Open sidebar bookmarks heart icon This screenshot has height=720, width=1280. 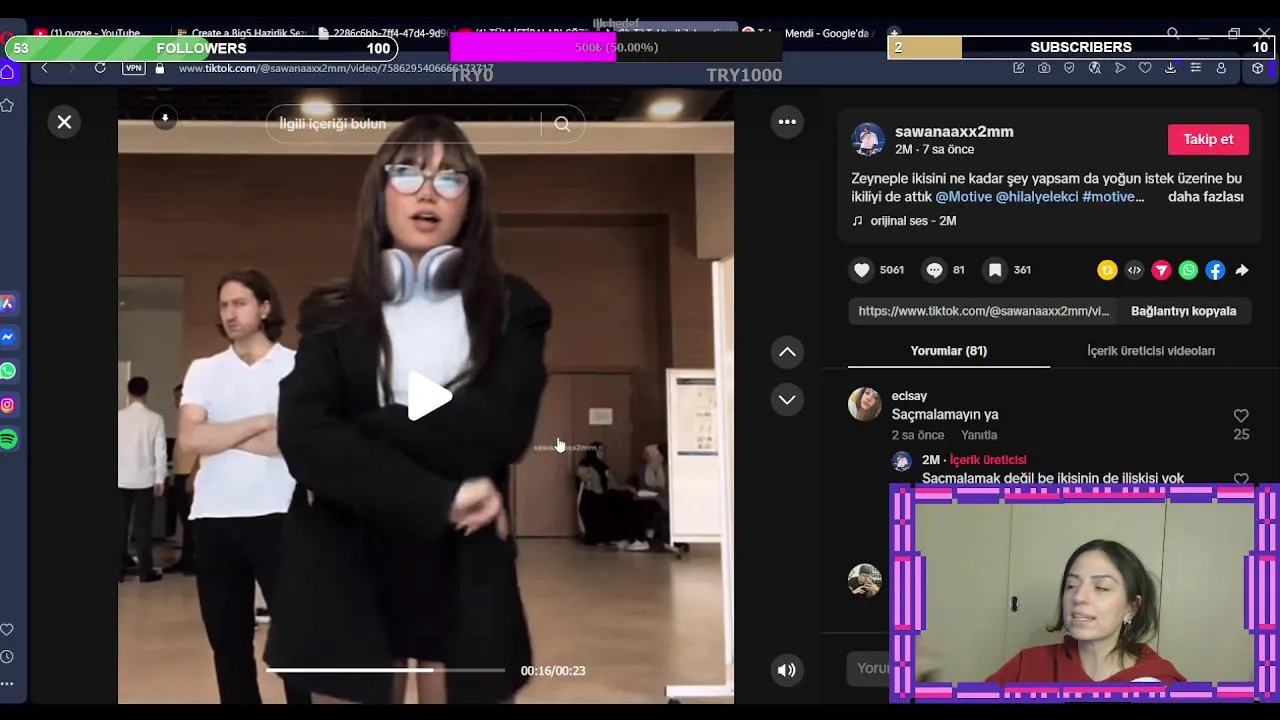7,630
